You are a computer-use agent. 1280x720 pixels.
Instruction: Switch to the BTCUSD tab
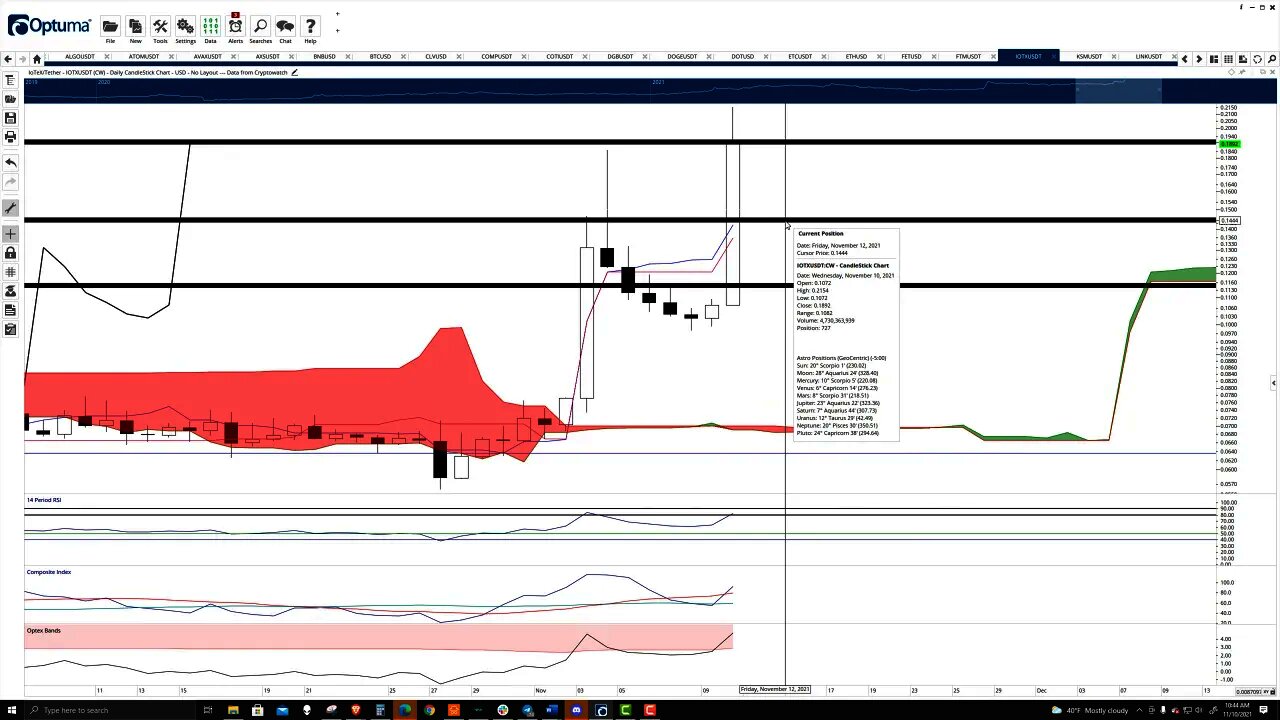[380, 57]
